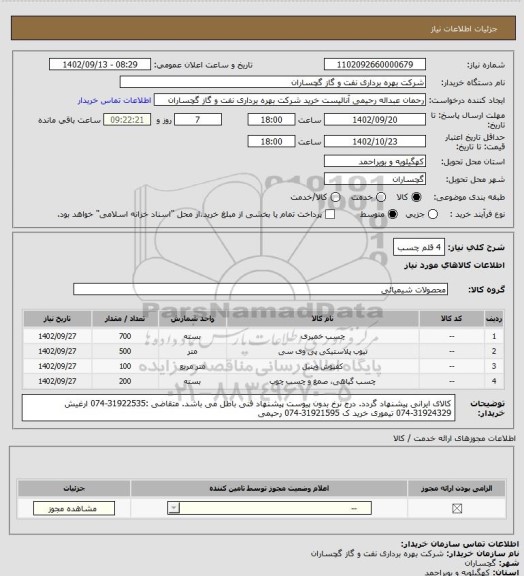This screenshot has height=576, width=524.
Task: Choose the متوسط purchase type radio
Action: pos(392,214)
